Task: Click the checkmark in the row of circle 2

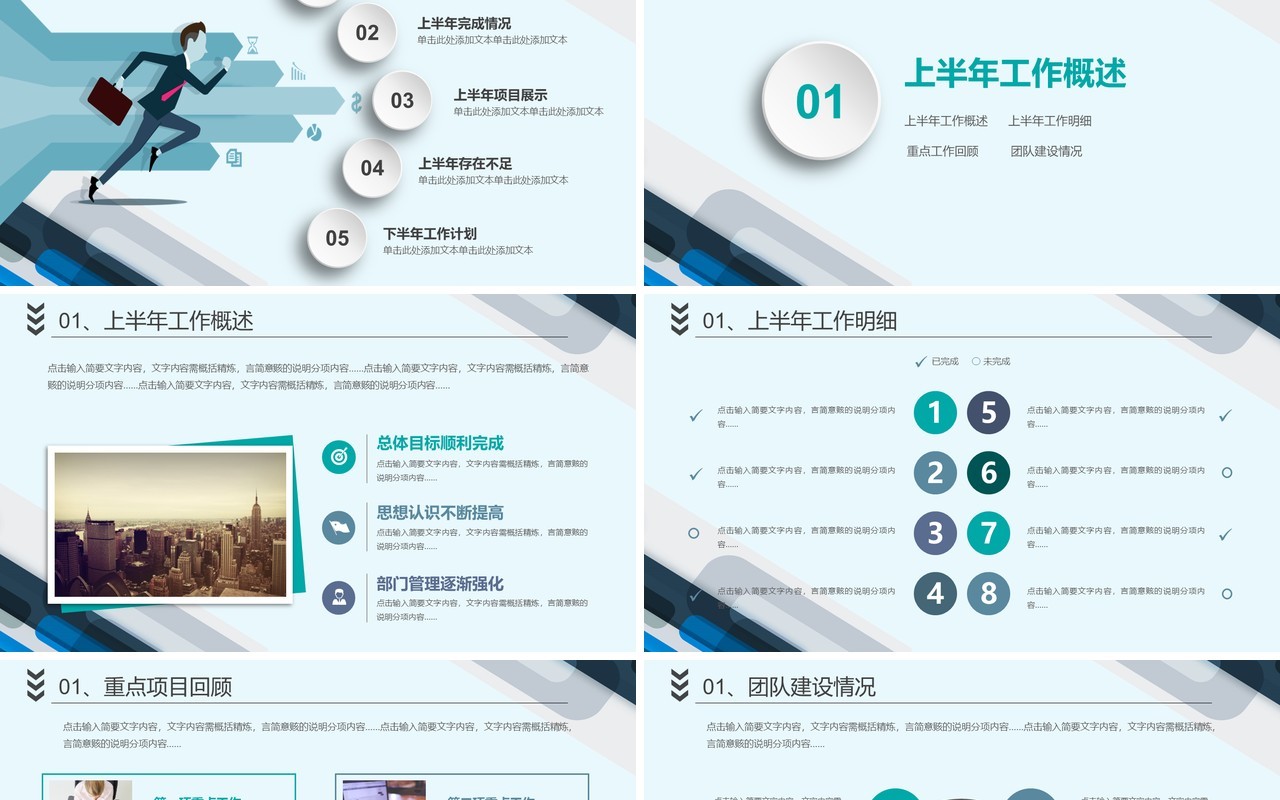Action: 695,474
